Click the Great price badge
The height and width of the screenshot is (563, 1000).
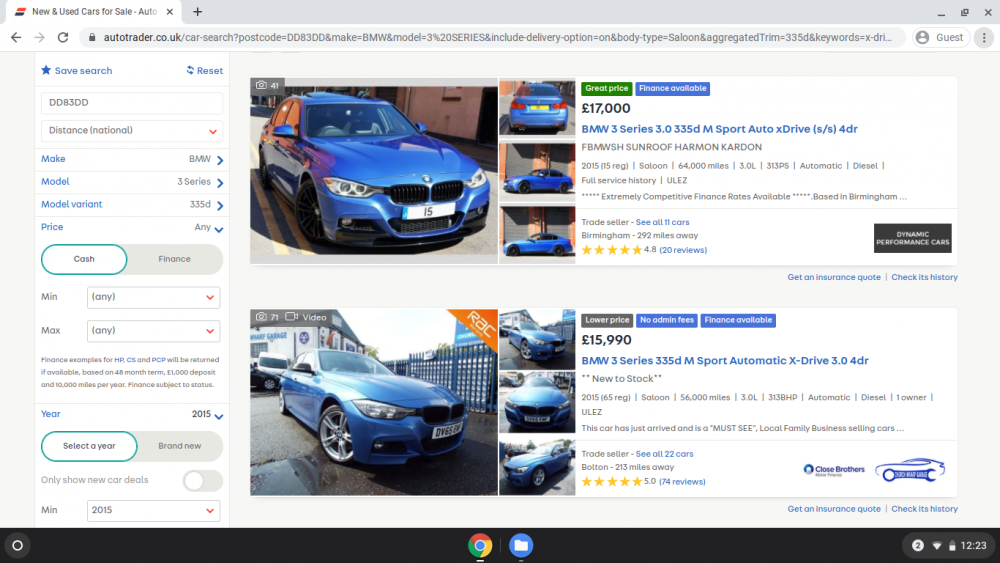(x=607, y=89)
